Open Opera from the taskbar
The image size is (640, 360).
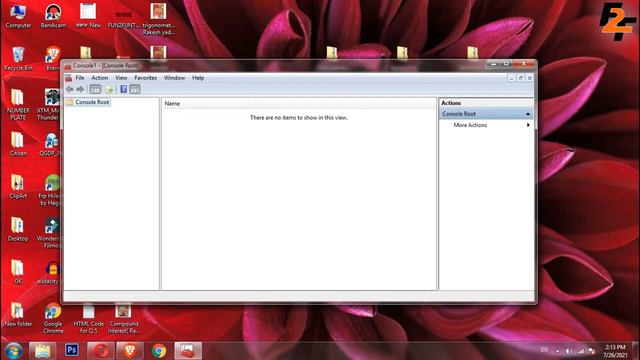(101, 351)
